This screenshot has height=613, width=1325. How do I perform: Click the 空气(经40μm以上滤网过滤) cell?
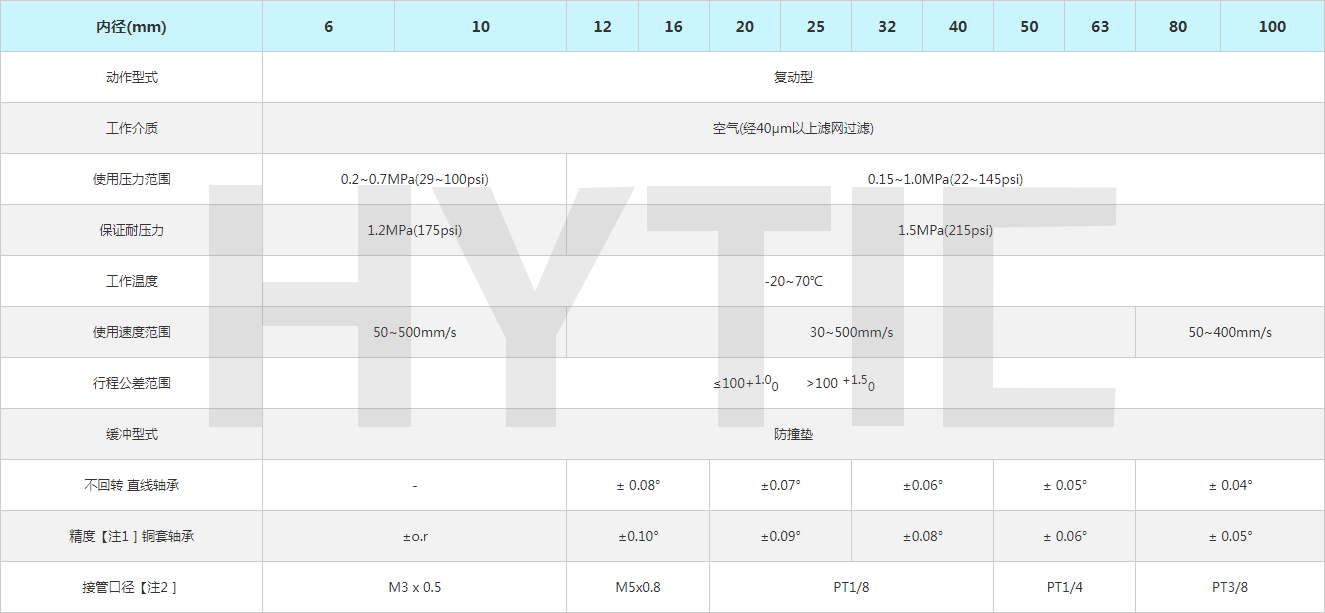click(794, 128)
